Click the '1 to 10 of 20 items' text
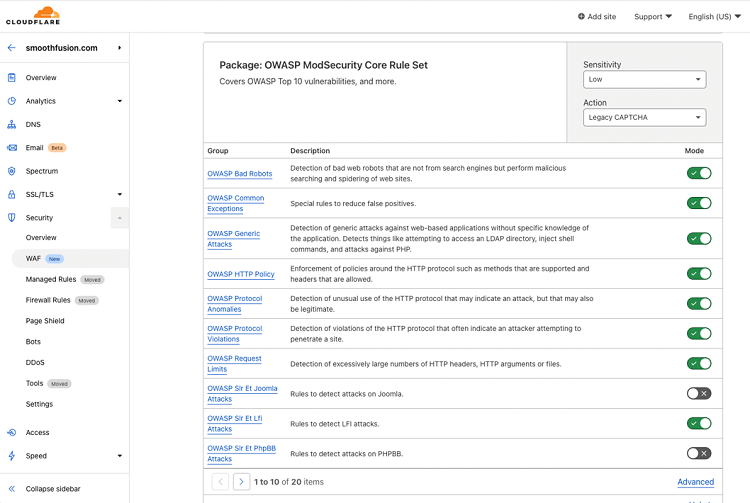 [x=288, y=482]
